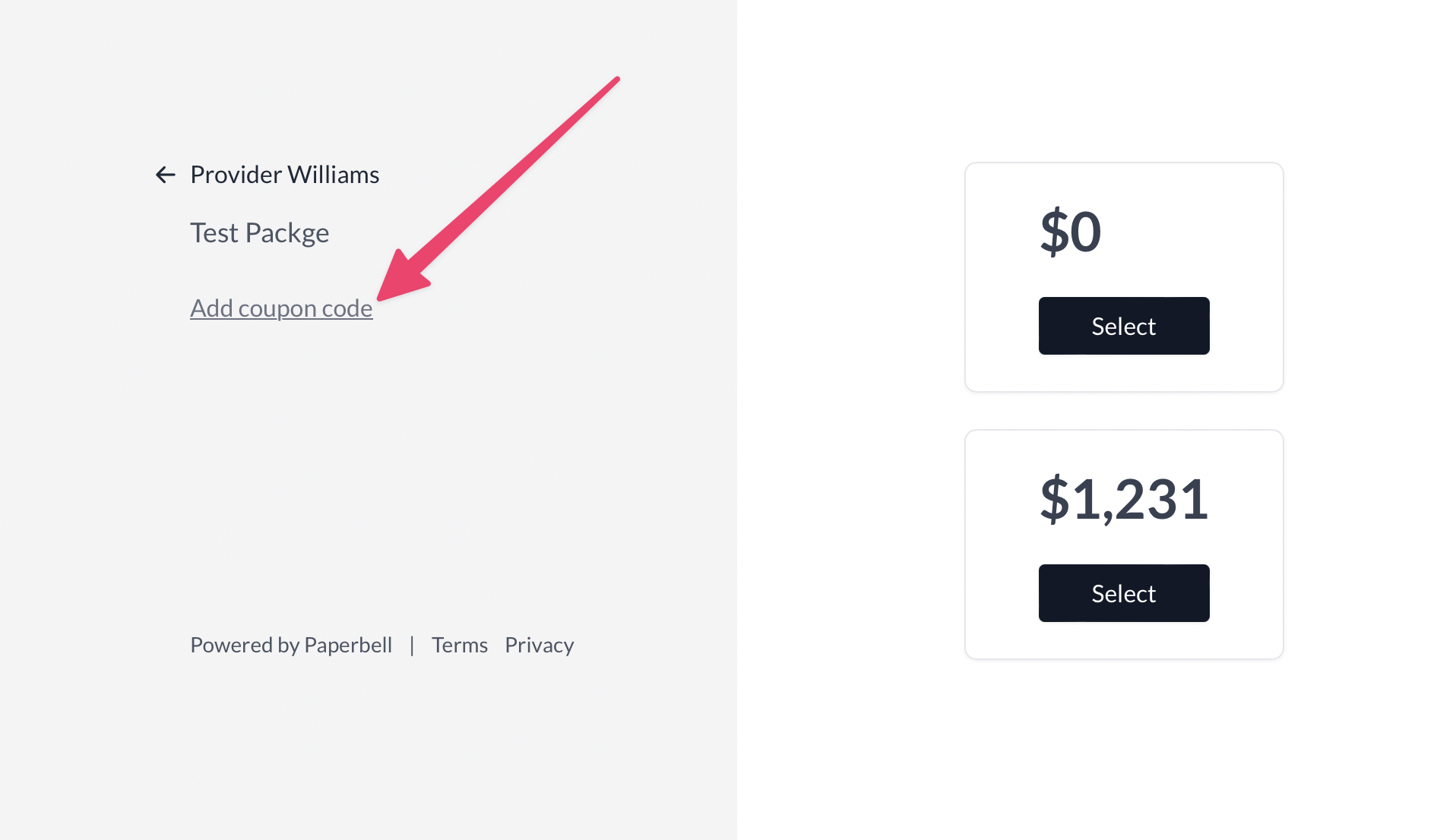Image resolution: width=1456 pixels, height=840 pixels.
Task: Click the Select button under $0
Action: click(x=1123, y=325)
